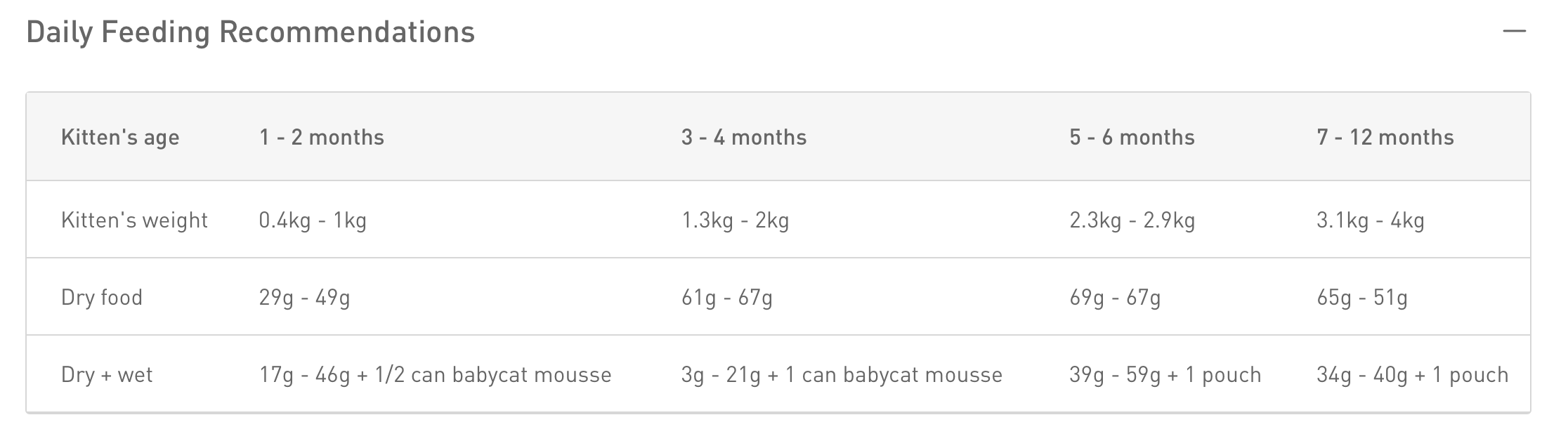The width and height of the screenshot is (1568, 448).
Task: Click the 3 - 4 months column header
Action: [744, 137]
